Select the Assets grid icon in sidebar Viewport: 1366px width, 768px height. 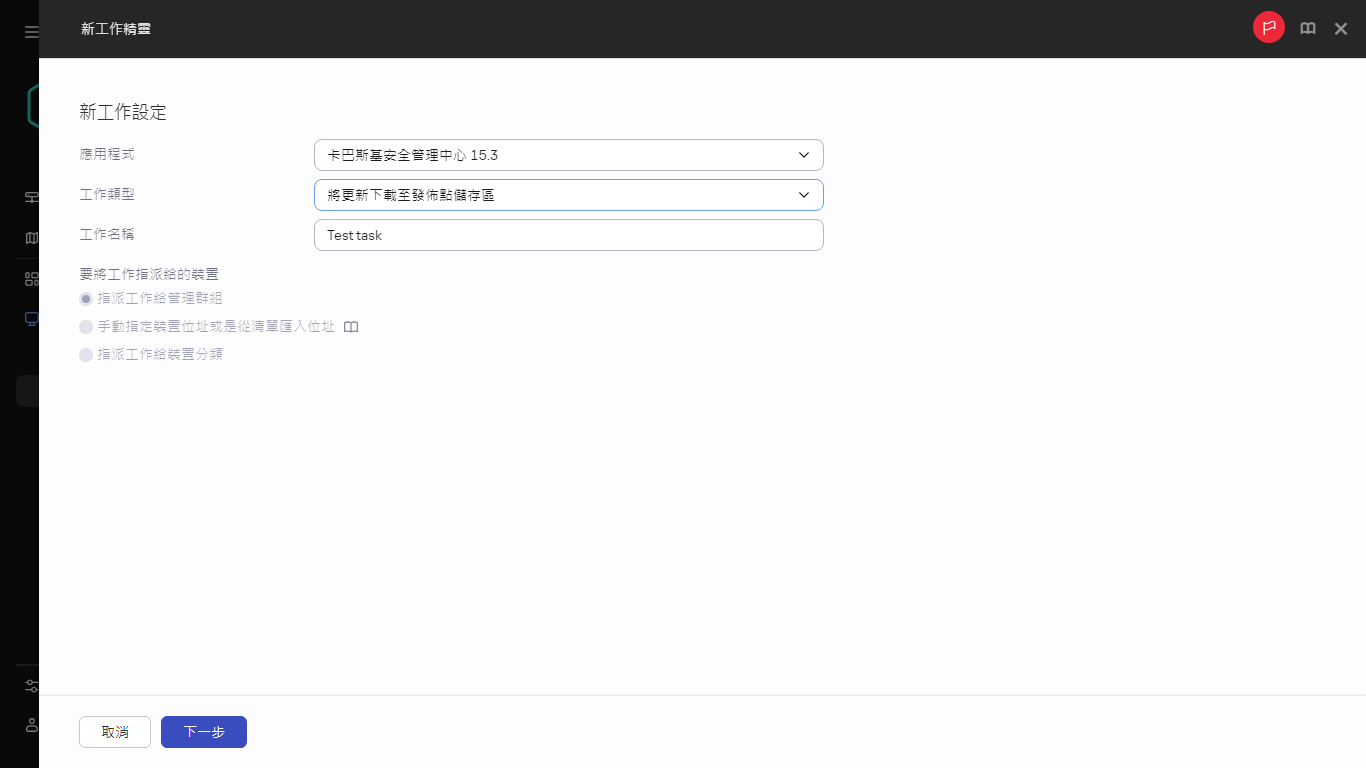click(x=29, y=277)
